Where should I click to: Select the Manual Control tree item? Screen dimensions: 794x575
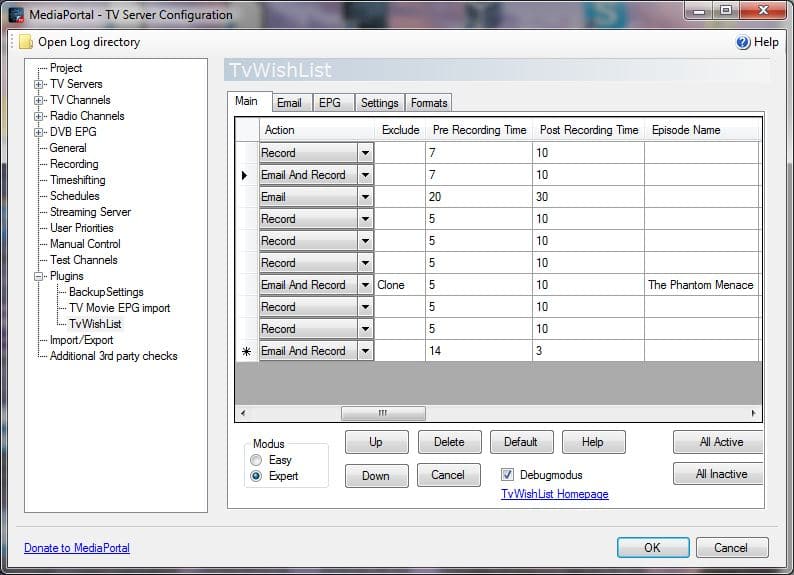[85, 244]
